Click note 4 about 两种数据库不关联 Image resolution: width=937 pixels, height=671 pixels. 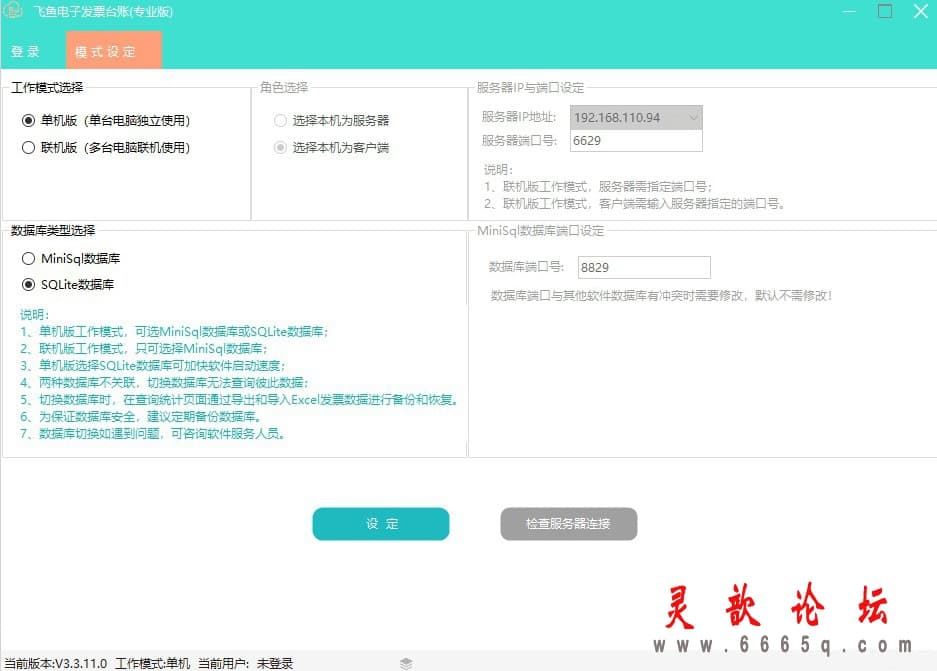[x=164, y=382]
